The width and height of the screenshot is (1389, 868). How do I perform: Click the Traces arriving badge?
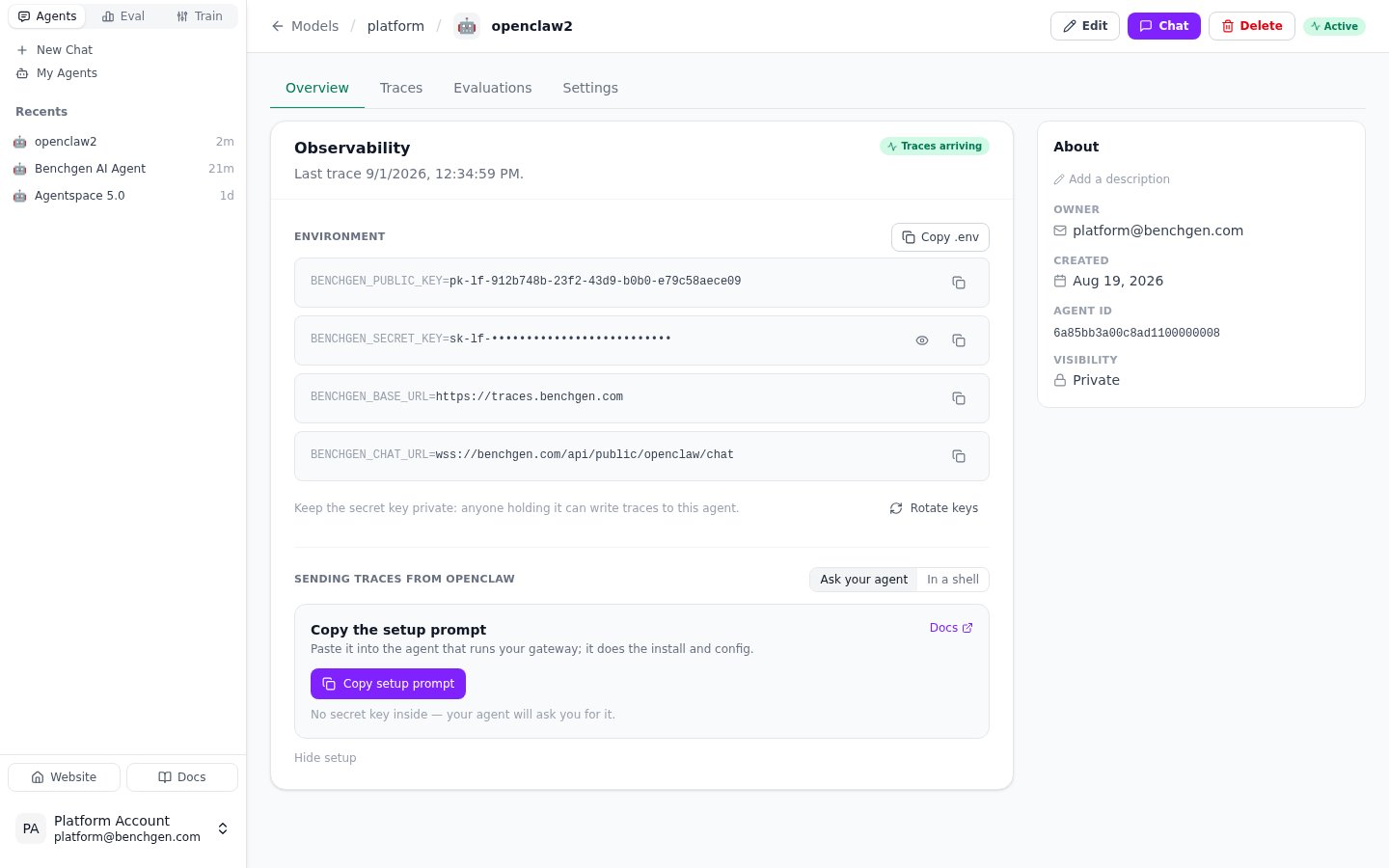935,147
